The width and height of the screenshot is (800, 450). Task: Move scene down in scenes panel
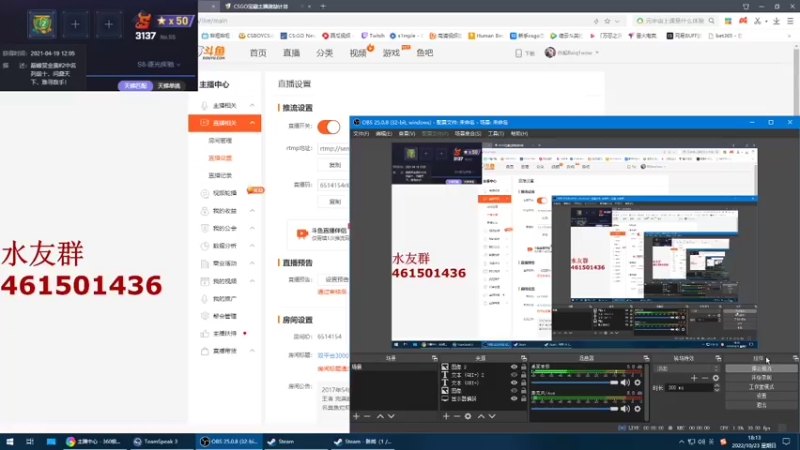pyautogui.click(x=391, y=416)
